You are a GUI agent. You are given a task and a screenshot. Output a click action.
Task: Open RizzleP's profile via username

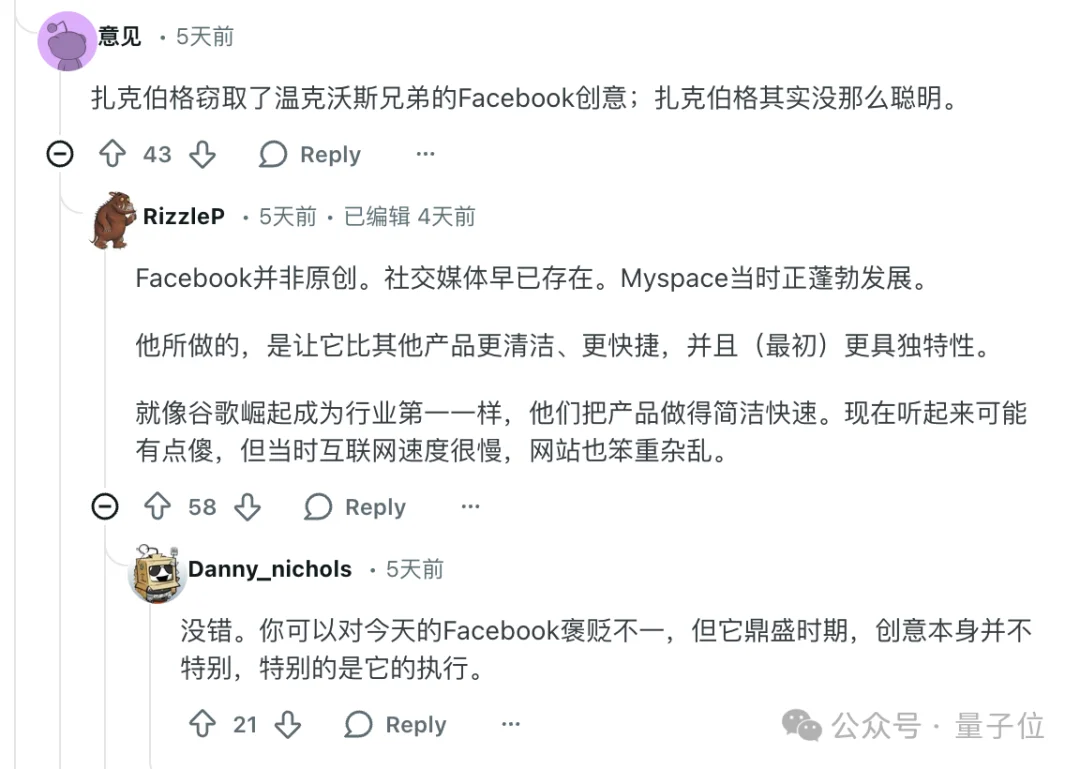(x=184, y=216)
